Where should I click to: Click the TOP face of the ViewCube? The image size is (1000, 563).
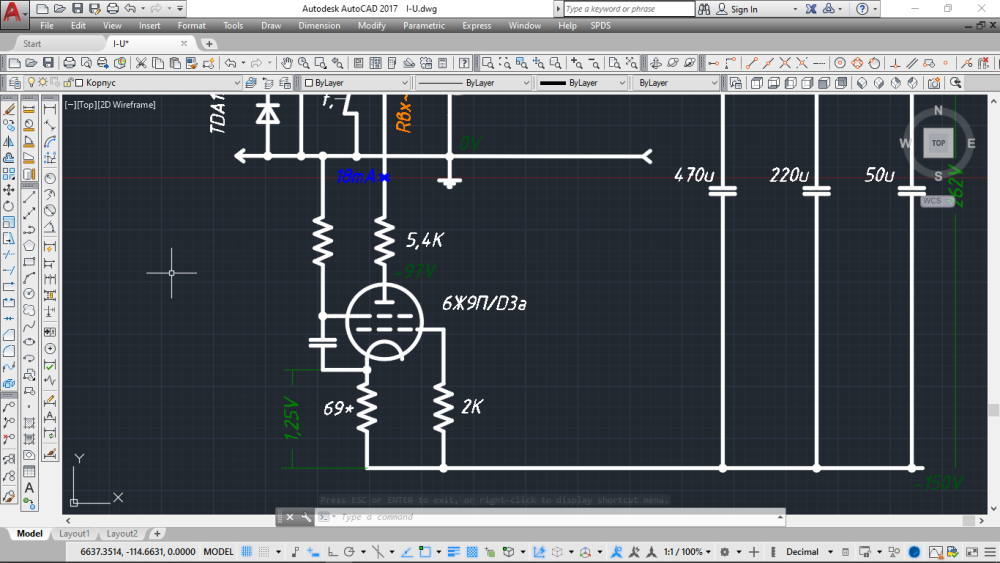click(938, 143)
